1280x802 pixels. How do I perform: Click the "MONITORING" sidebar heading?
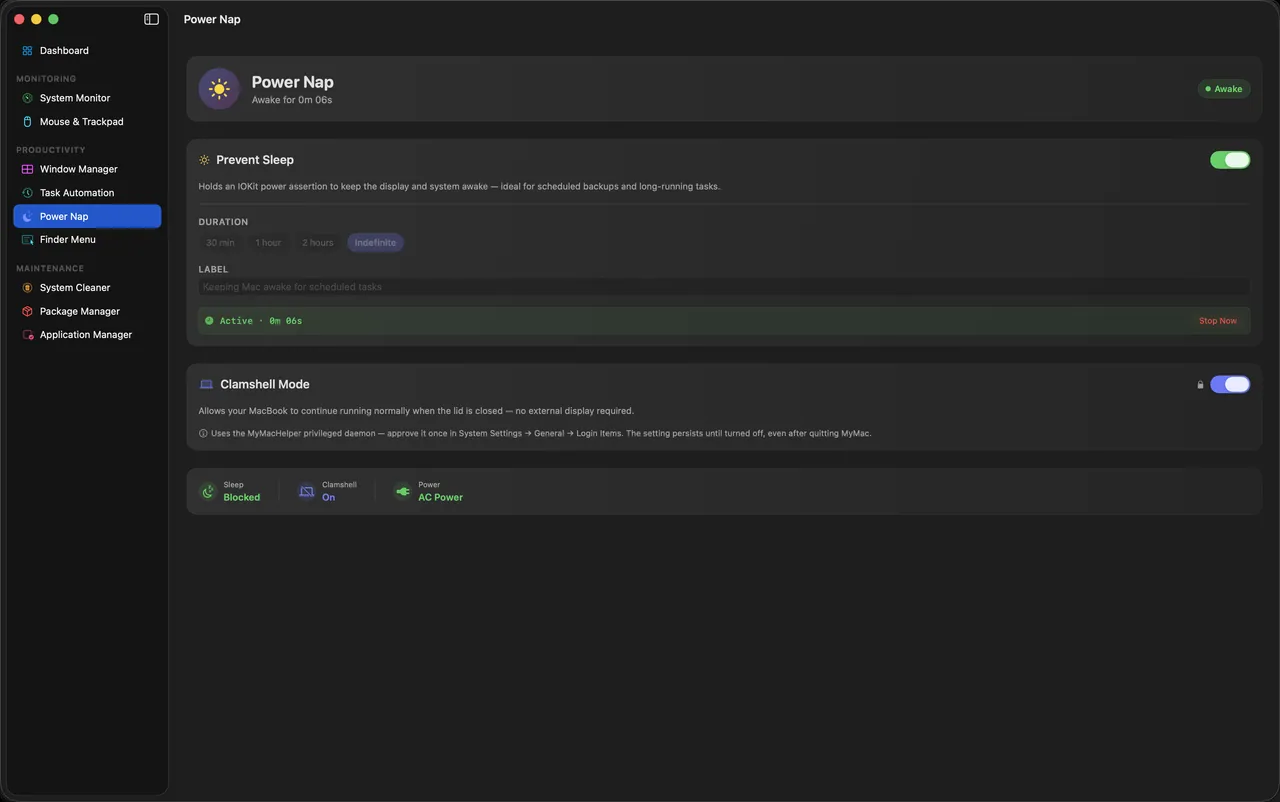click(x=46, y=79)
